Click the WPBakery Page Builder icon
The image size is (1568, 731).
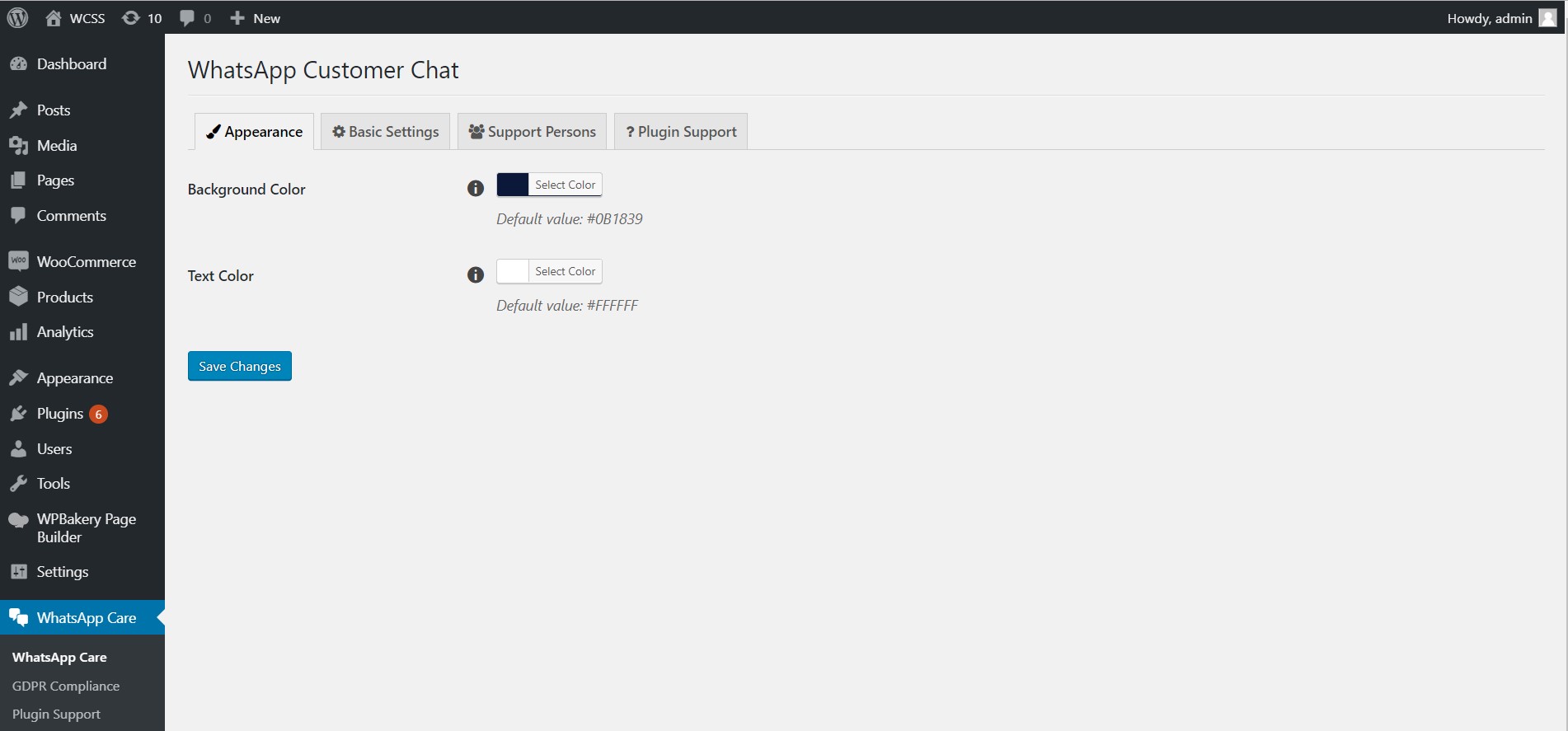tap(18, 520)
